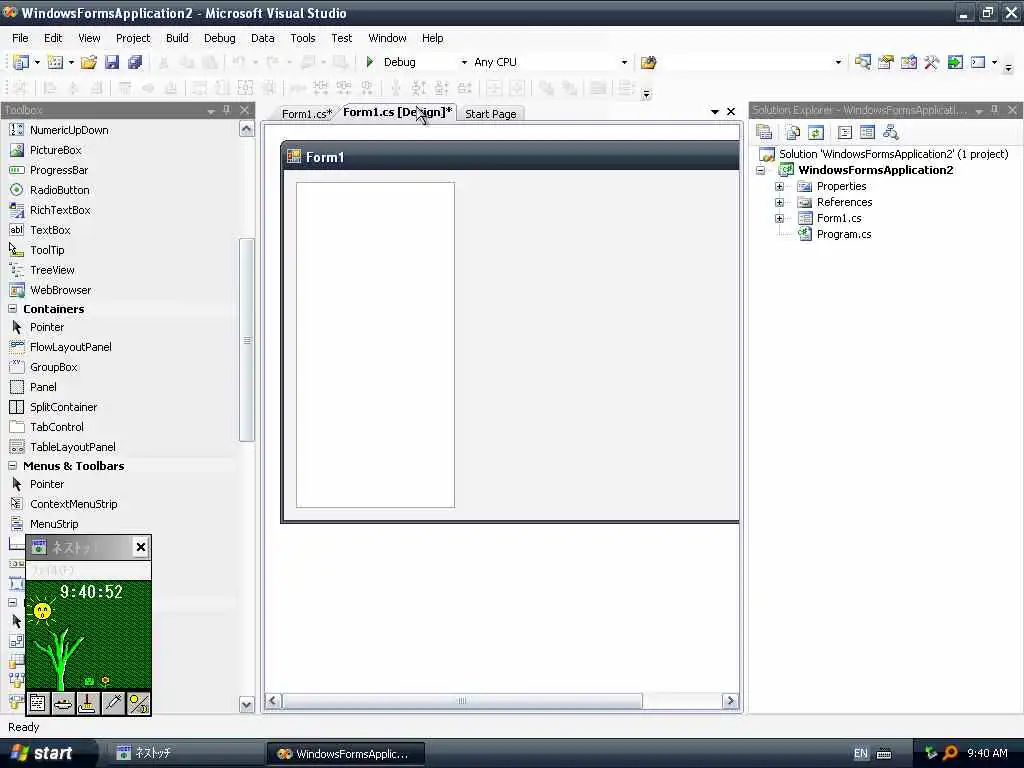
Task: Open the Debug configuration dropdown
Action: point(464,62)
